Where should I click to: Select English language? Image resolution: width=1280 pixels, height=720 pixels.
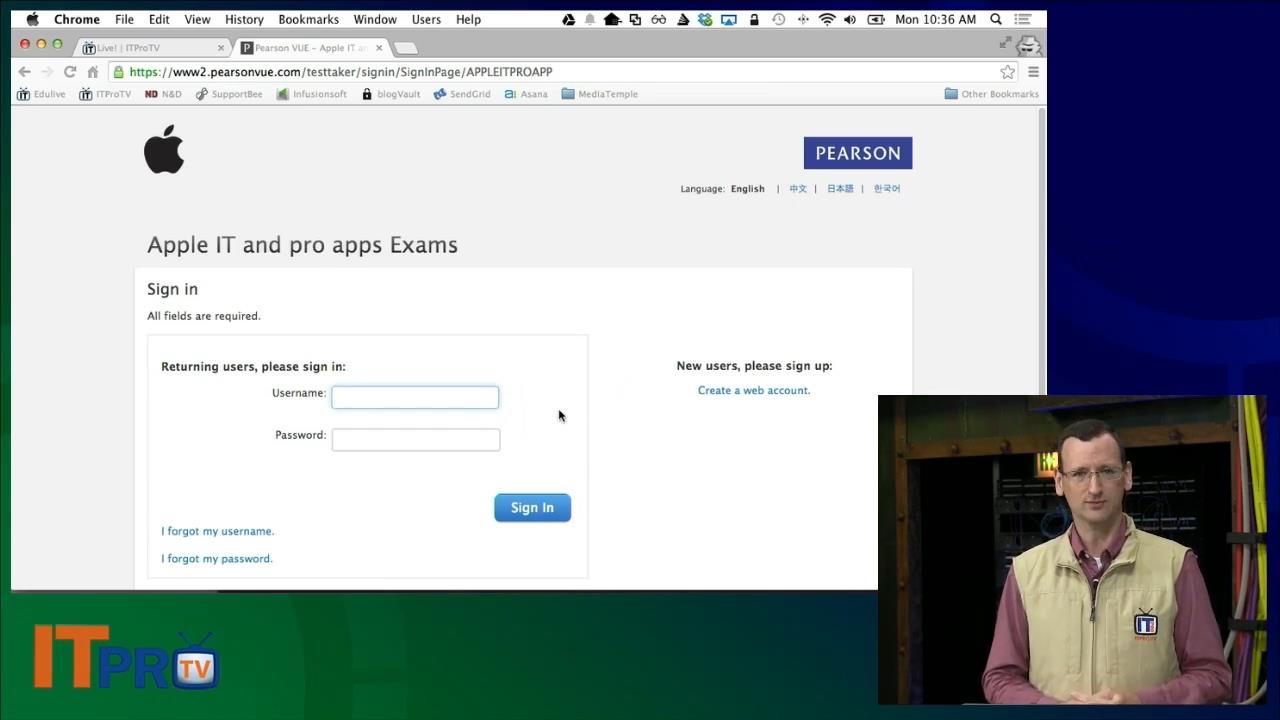747,189
